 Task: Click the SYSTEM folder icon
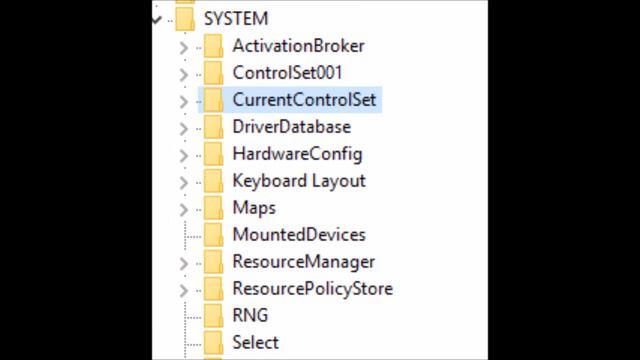[185, 19]
